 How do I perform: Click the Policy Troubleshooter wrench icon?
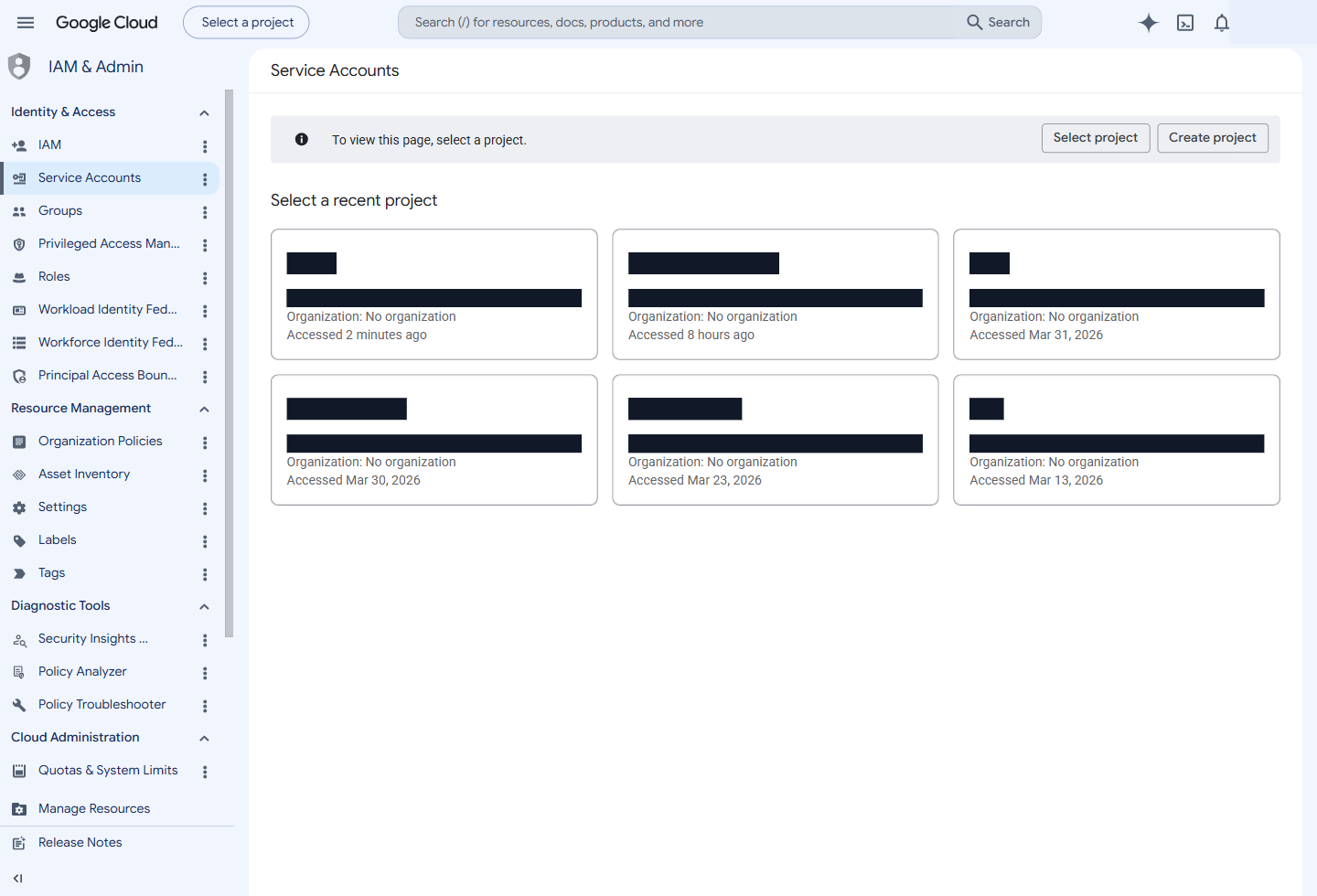pyautogui.click(x=19, y=705)
